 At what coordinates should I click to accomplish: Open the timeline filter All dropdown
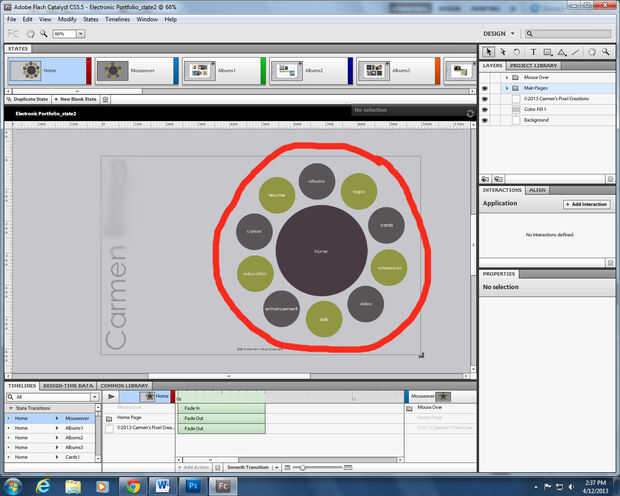[x=95, y=397]
